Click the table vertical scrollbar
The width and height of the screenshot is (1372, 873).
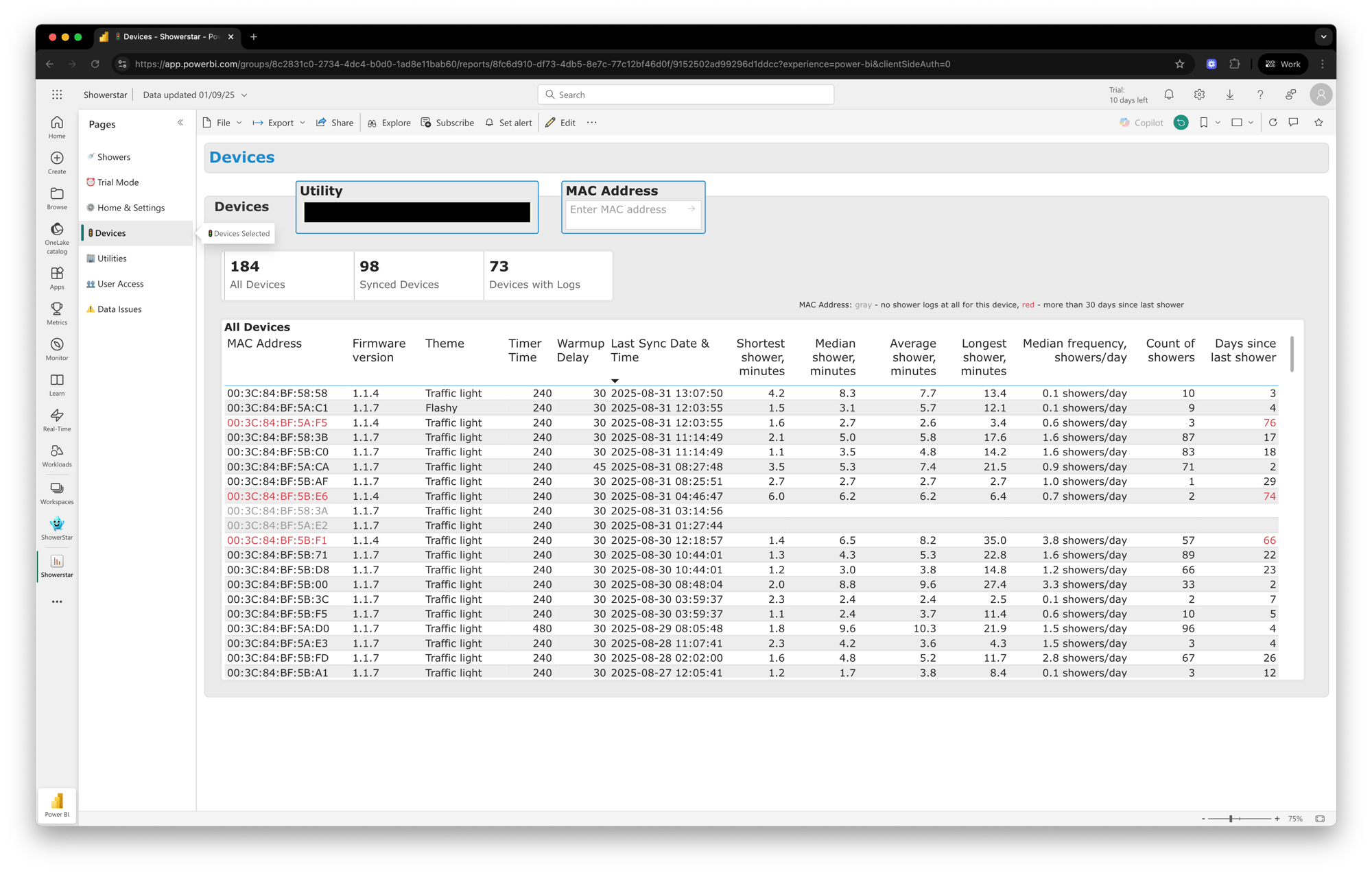[1292, 354]
